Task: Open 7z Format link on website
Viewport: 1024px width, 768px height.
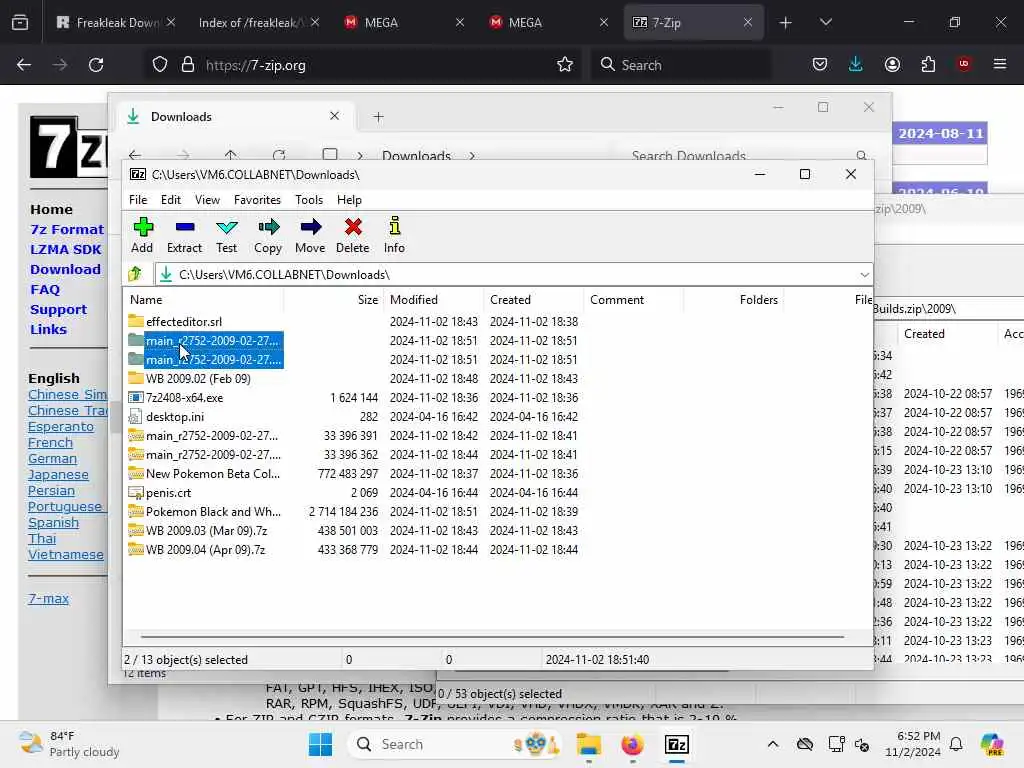Action: click(67, 229)
